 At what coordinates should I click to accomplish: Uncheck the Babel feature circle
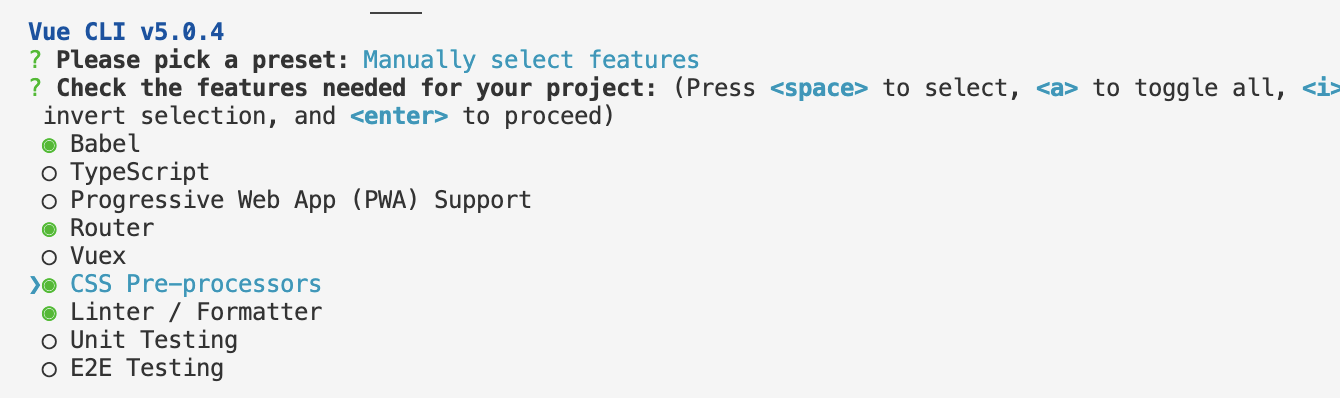pyautogui.click(x=49, y=145)
